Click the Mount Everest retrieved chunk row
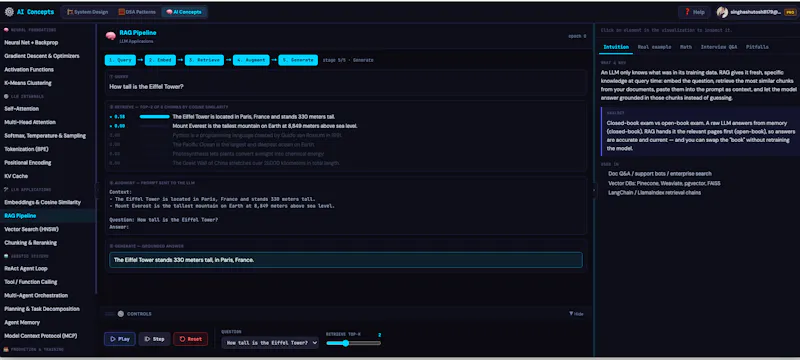The width and height of the screenshot is (800, 360). (345, 126)
